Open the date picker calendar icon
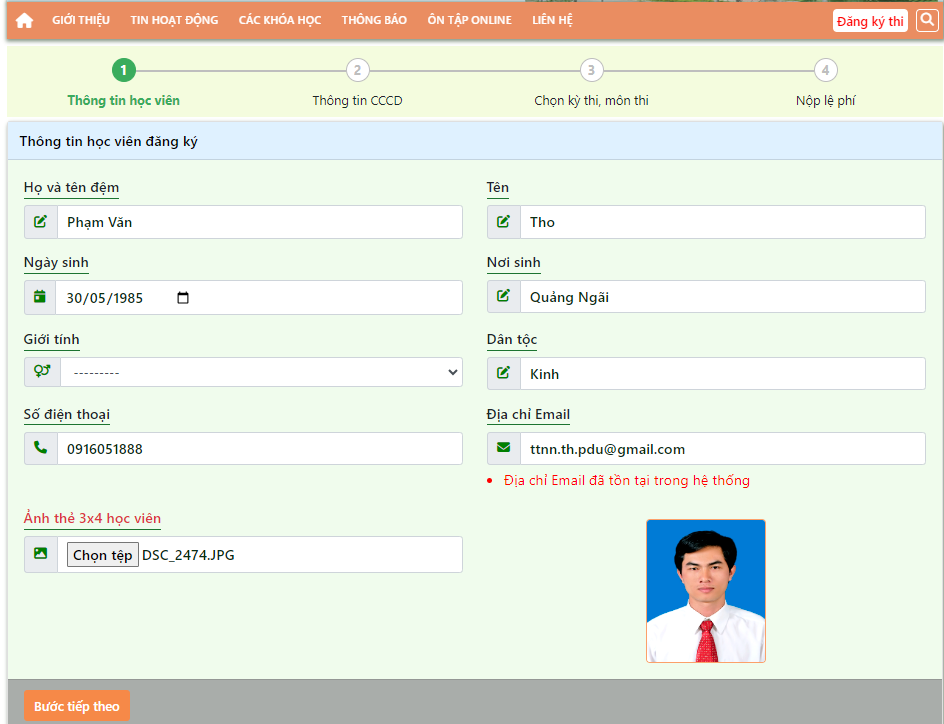Viewport: 944px width, 724px height. [182, 298]
